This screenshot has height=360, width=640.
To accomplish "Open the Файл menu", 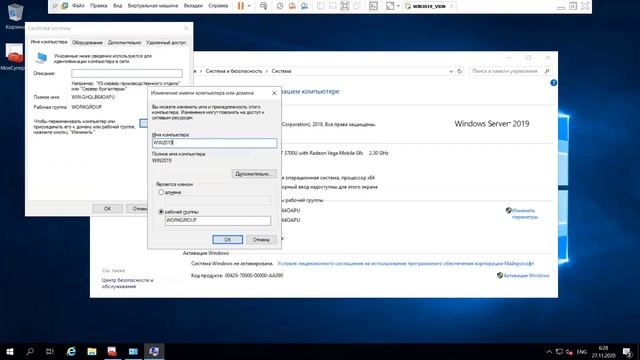I will [x=78, y=6].
